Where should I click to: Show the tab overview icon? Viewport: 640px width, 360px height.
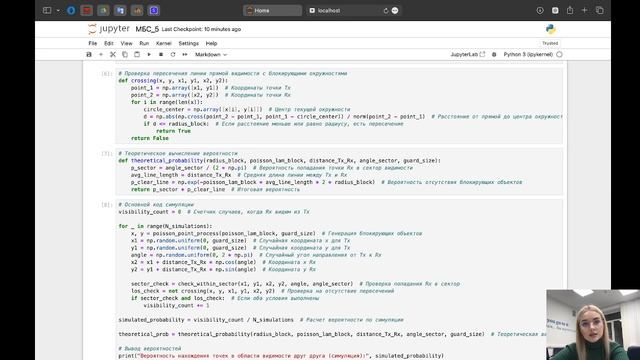(x=600, y=11)
